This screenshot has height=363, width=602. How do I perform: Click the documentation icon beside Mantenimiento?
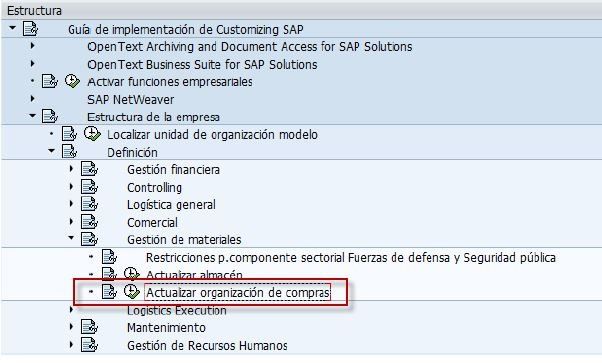pyautogui.click(x=89, y=327)
